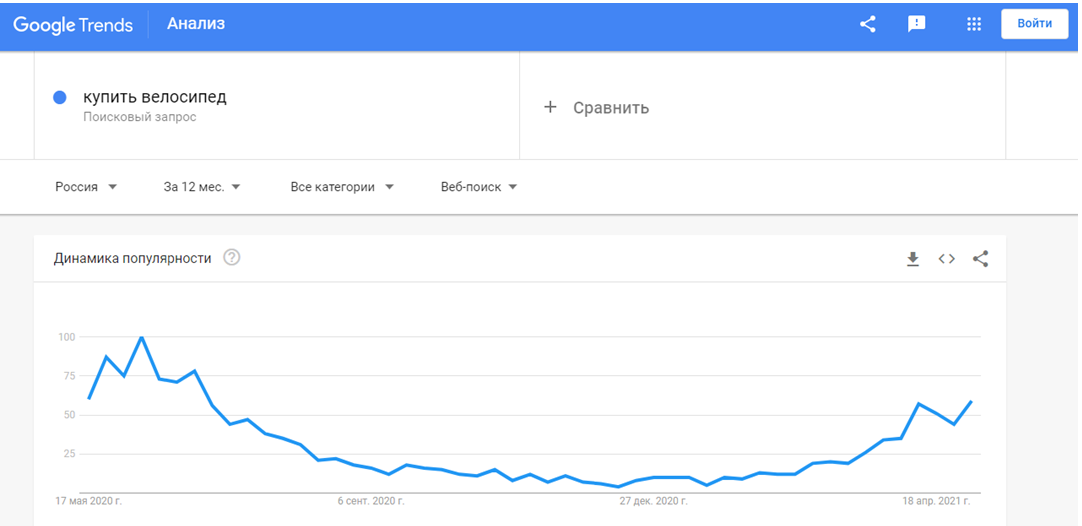Click the 27 дек. 2020 г. axis label

653,501
